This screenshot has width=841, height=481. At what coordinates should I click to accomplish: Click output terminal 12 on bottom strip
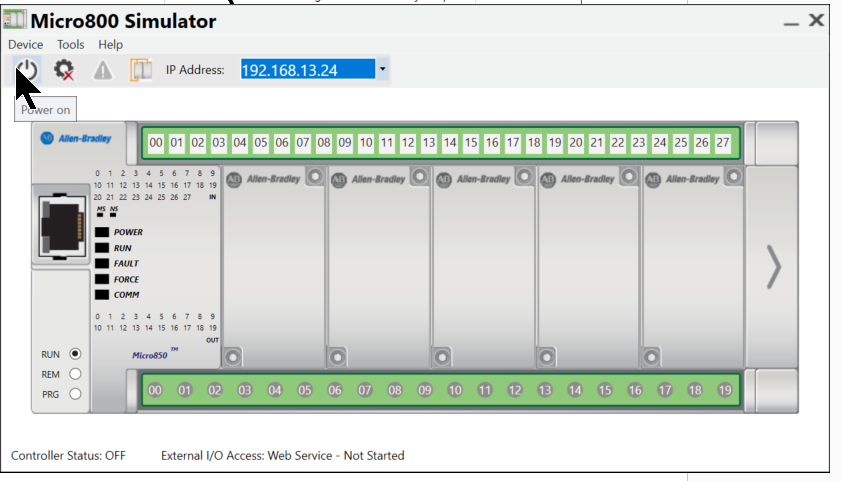coord(515,390)
